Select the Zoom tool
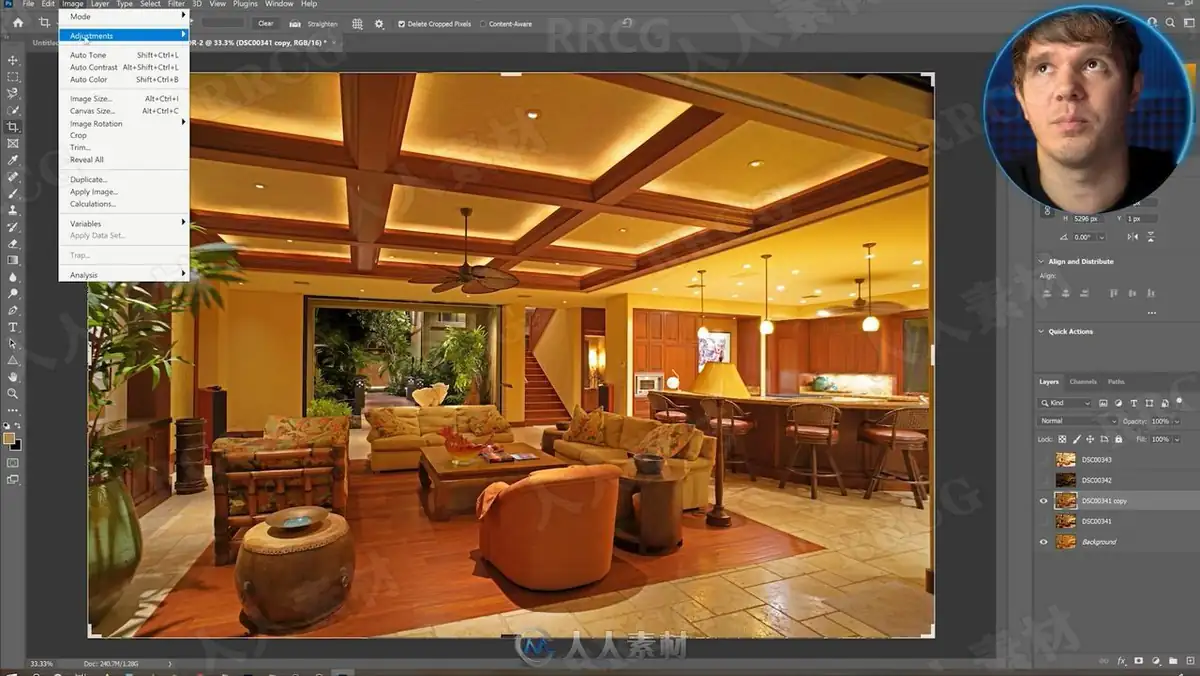 [x=13, y=393]
